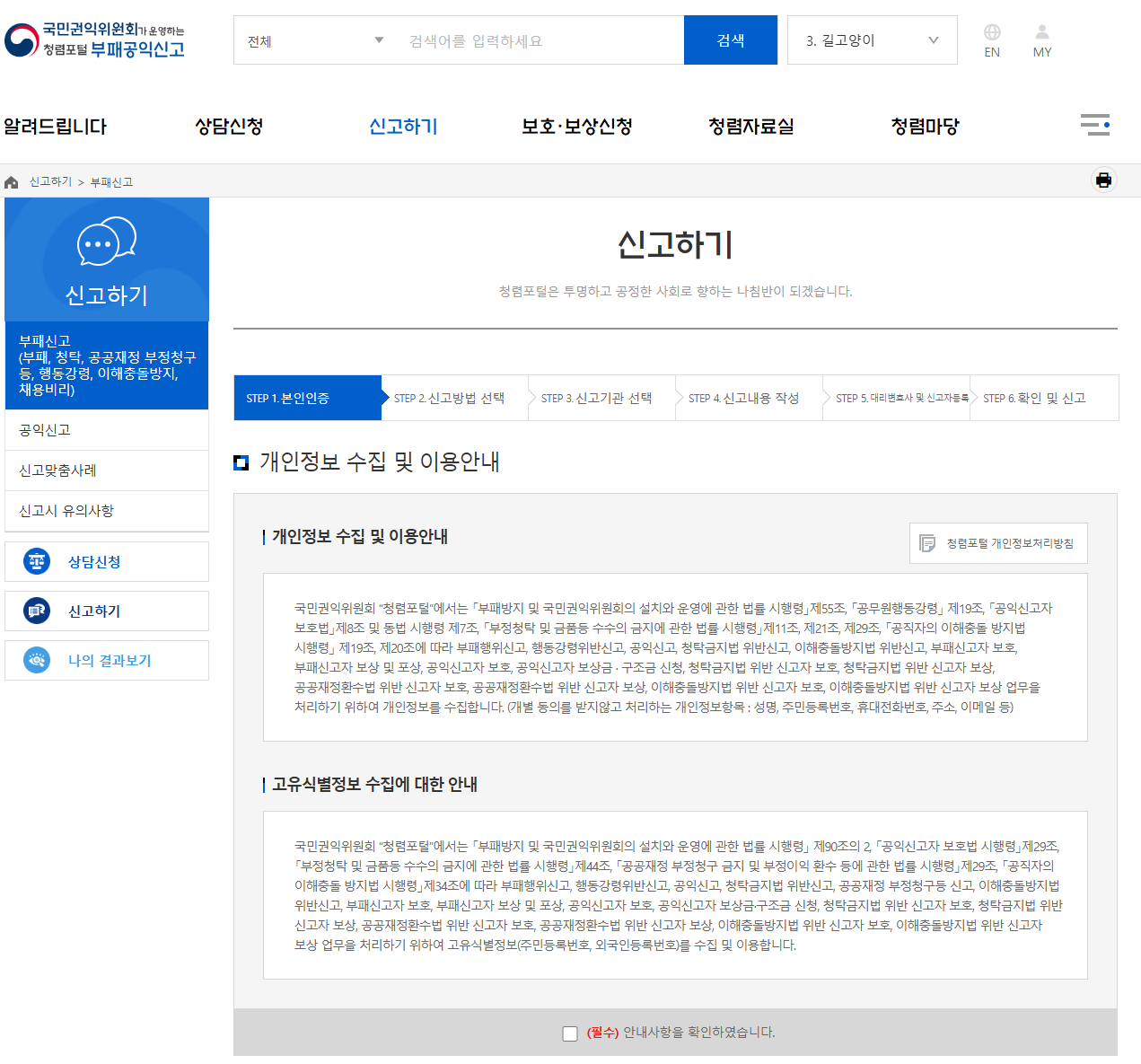Click the 신고하기 megaphone icon in sidebar
Viewport: 1141px width, 1064px height.
tap(35, 611)
